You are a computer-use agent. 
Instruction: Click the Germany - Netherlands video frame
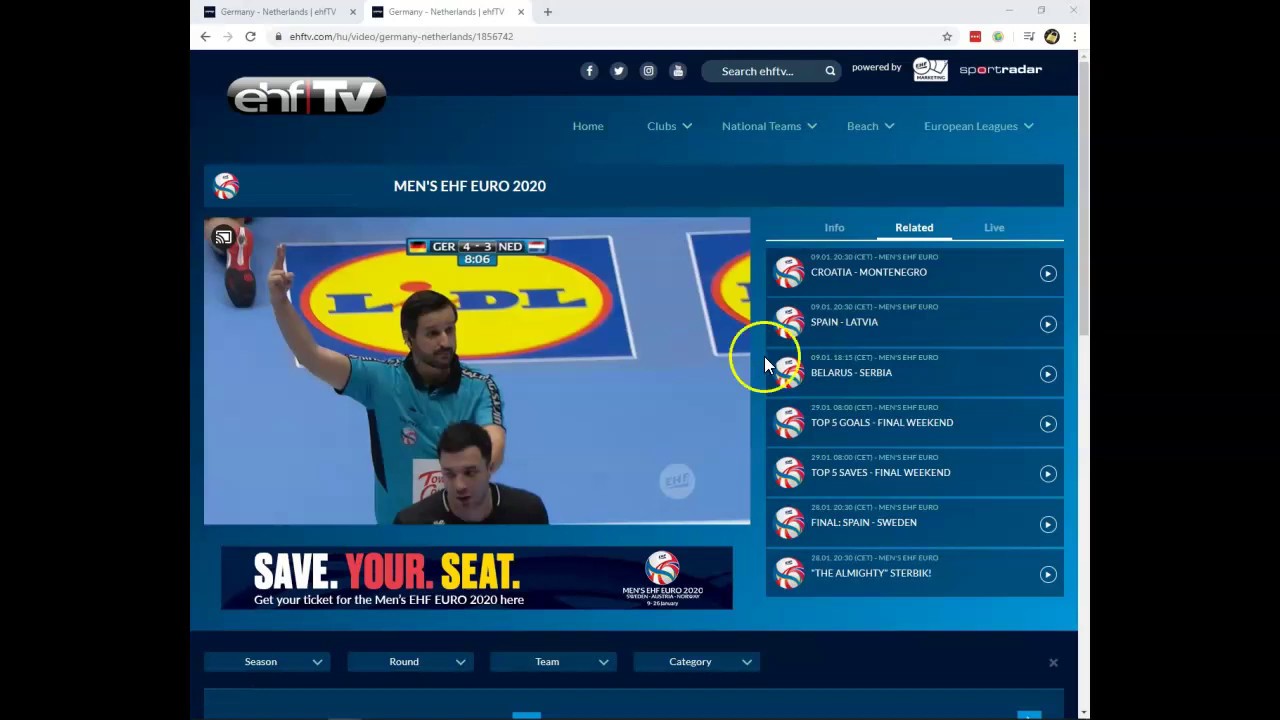477,371
